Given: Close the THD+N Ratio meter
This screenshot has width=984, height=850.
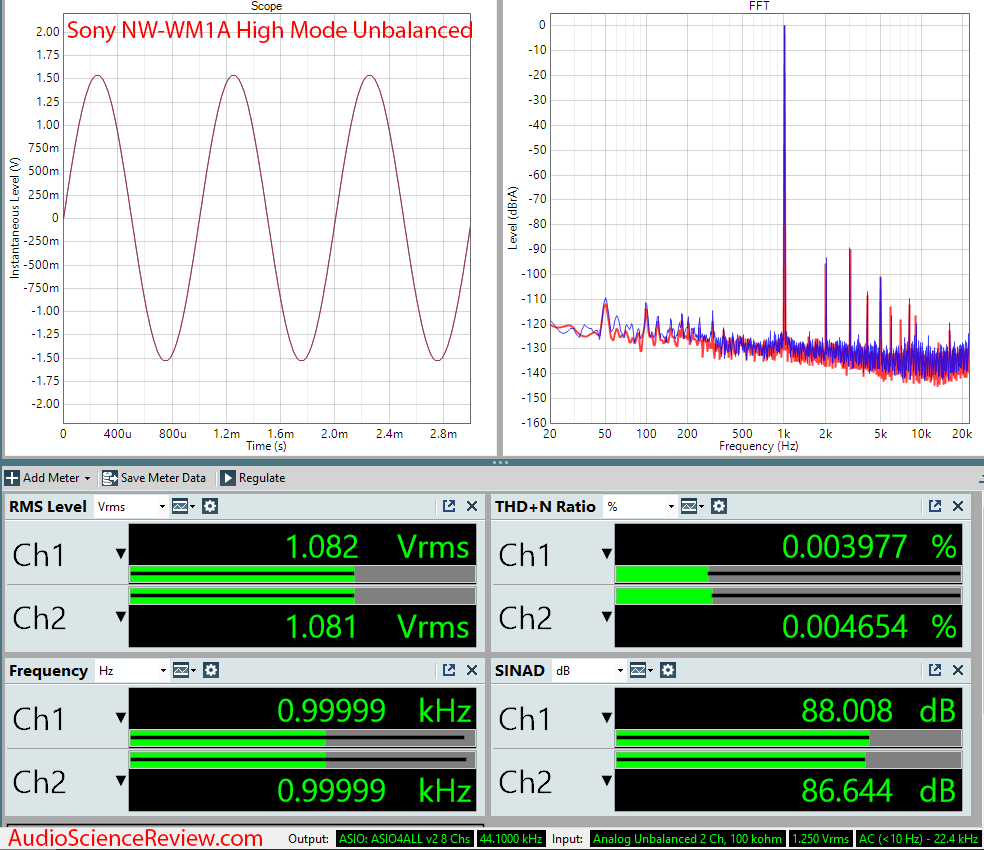Looking at the screenshot, I should (958, 506).
